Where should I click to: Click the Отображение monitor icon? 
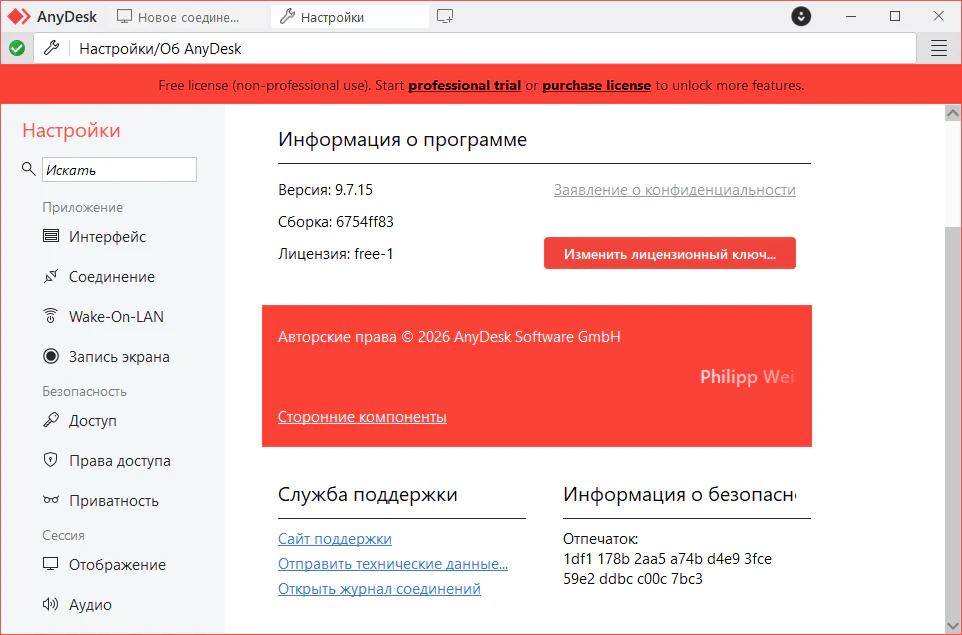[x=51, y=564]
